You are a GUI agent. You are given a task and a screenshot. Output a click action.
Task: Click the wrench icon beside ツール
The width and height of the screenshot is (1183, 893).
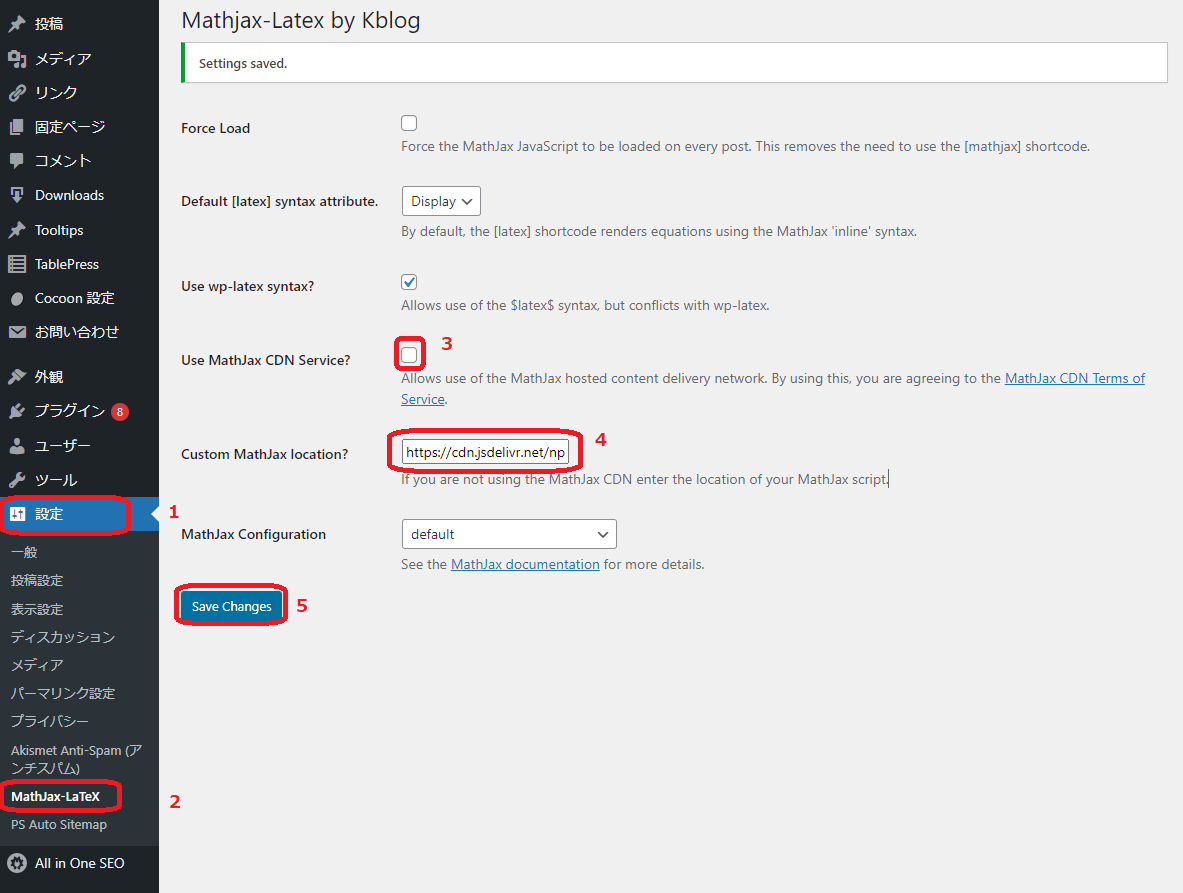[17, 480]
